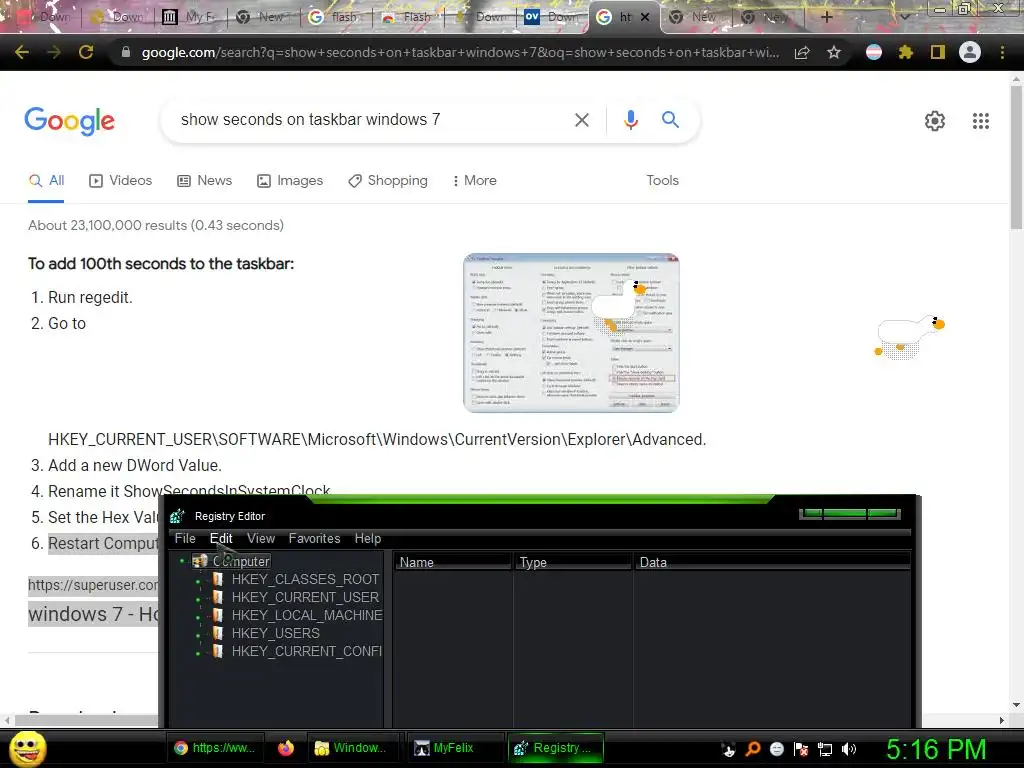Click the share page icon in address bar
The width and height of the screenshot is (1024, 768).
click(802, 53)
